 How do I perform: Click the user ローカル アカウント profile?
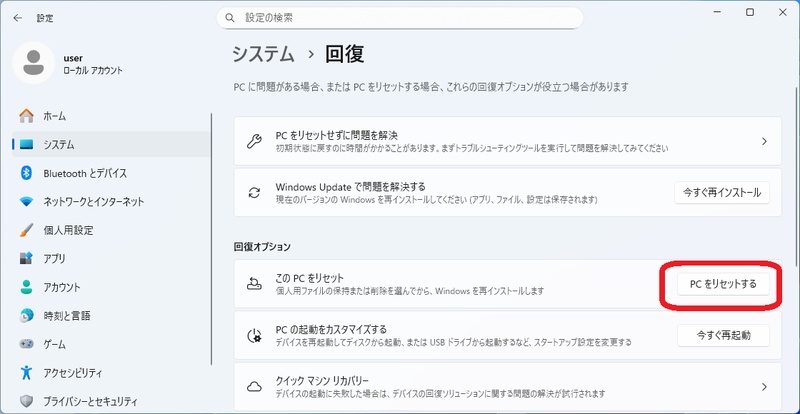[x=67, y=64]
